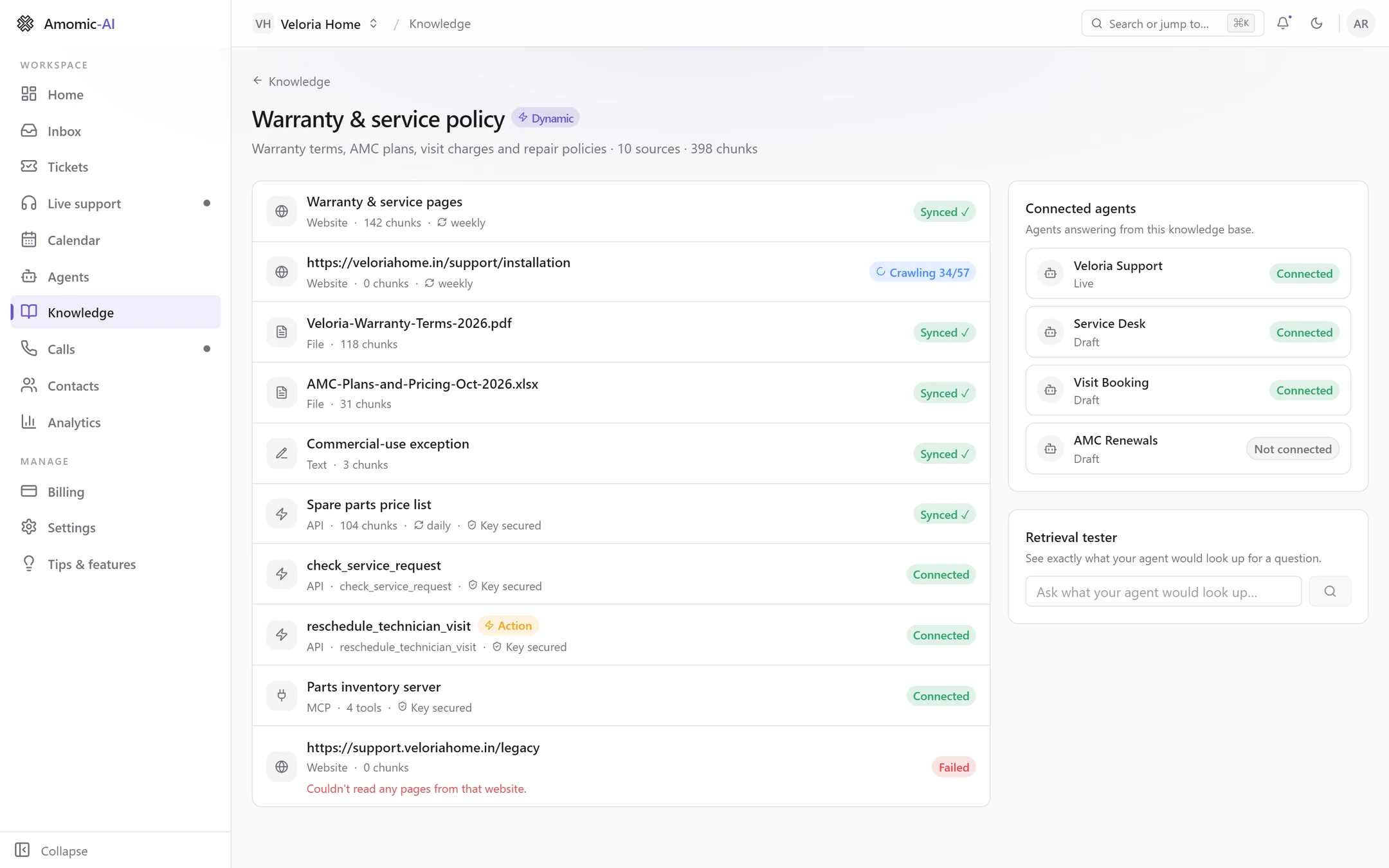Click the file icon for AMC-Plans-and-Pricing-Oct-2026.xlsx
Image resolution: width=1389 pixels, height=868 pixels.
click(x=282, y=393)
